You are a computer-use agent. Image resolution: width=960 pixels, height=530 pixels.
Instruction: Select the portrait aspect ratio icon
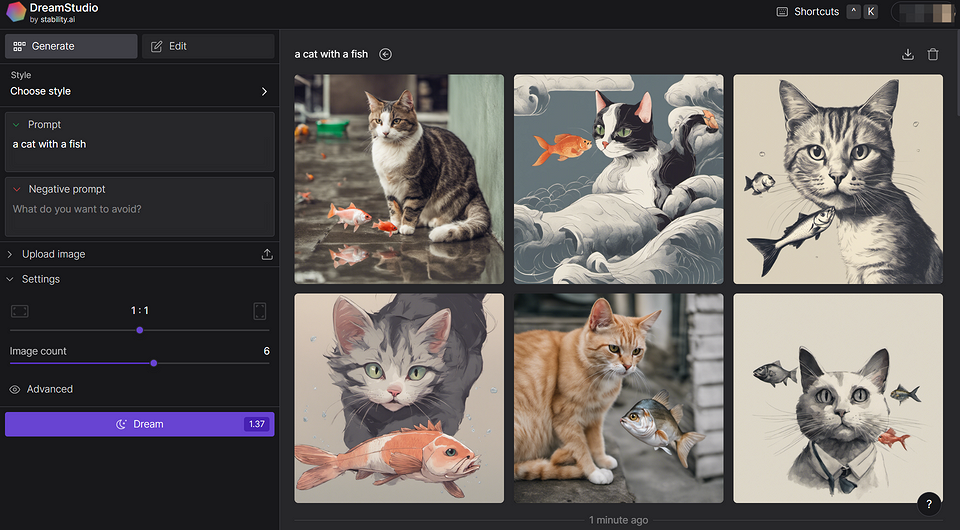(x=260, y=311)
